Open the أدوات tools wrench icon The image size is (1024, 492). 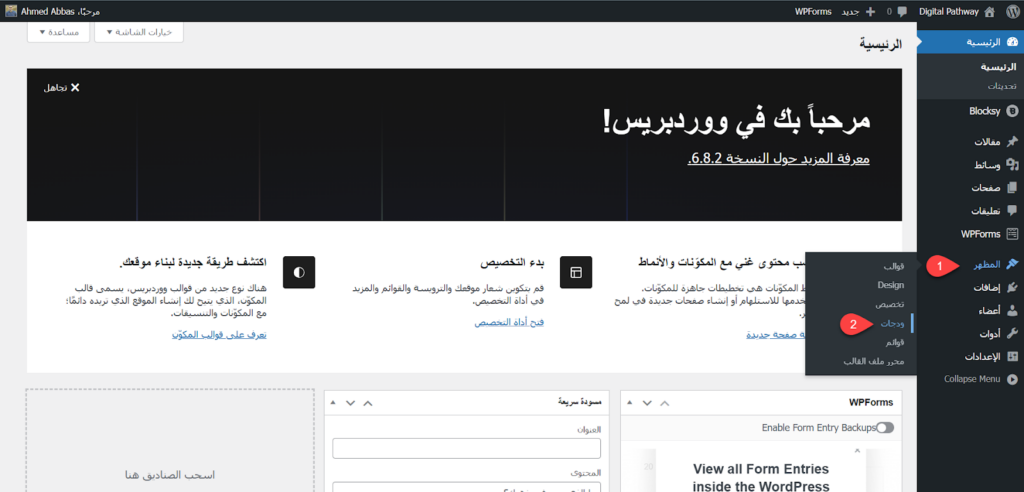click(x=1012, y=334)
